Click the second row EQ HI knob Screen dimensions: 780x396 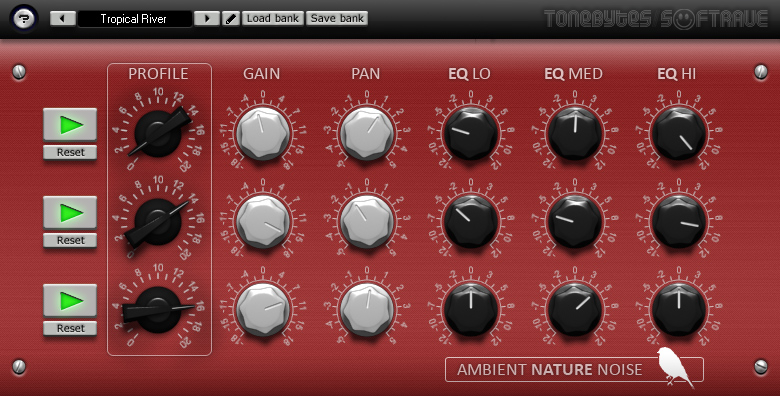[679, 221]
